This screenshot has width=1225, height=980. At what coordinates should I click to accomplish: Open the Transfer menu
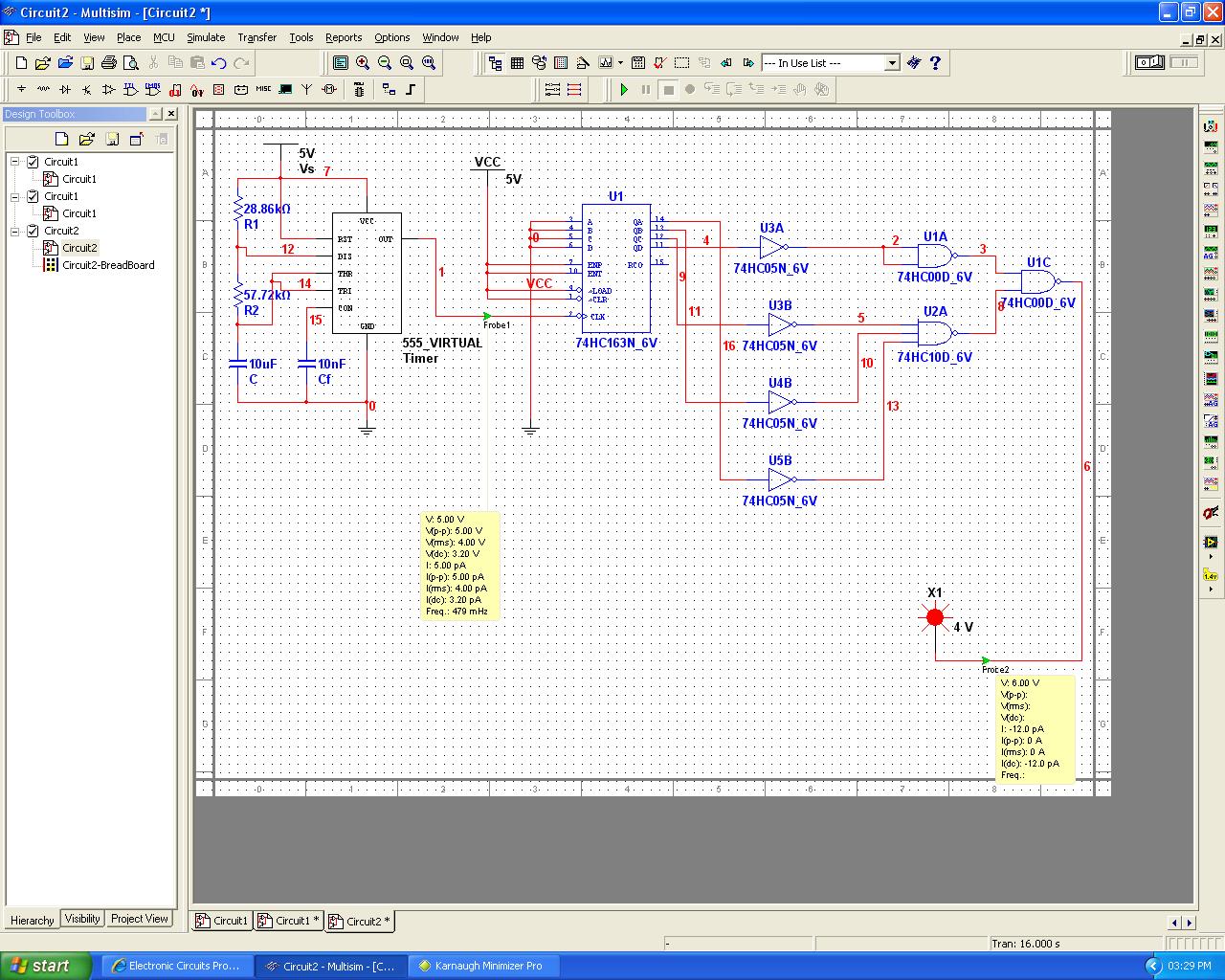click(x=256, y=37)
